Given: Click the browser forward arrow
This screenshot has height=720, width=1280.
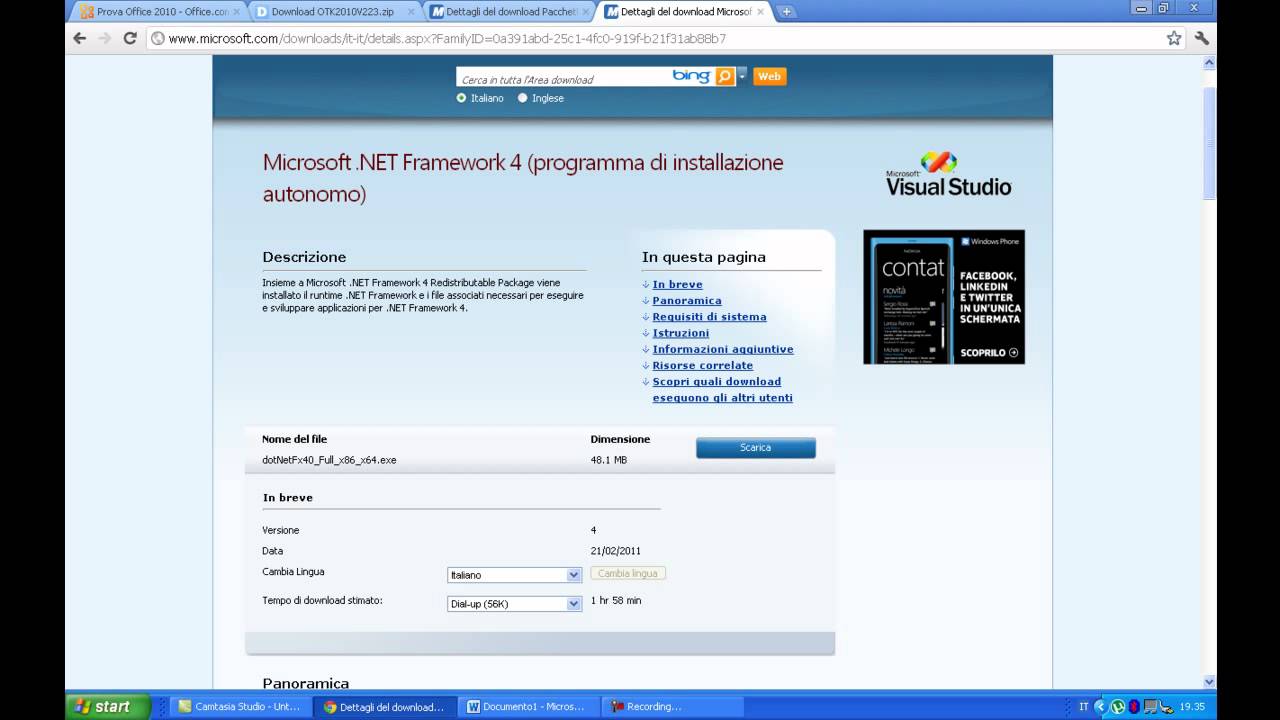Looking at the screenshot, I should coord(104,38).
